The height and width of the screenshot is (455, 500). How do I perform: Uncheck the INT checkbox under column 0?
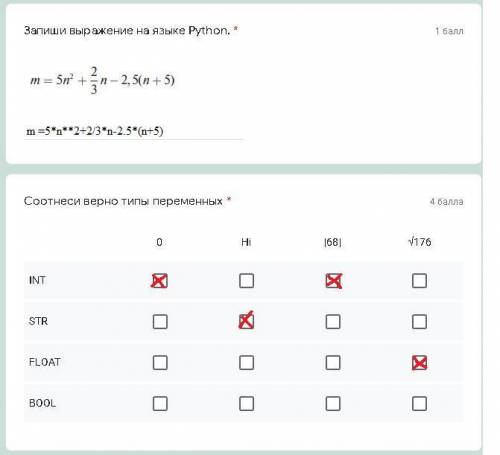(160, 281)
